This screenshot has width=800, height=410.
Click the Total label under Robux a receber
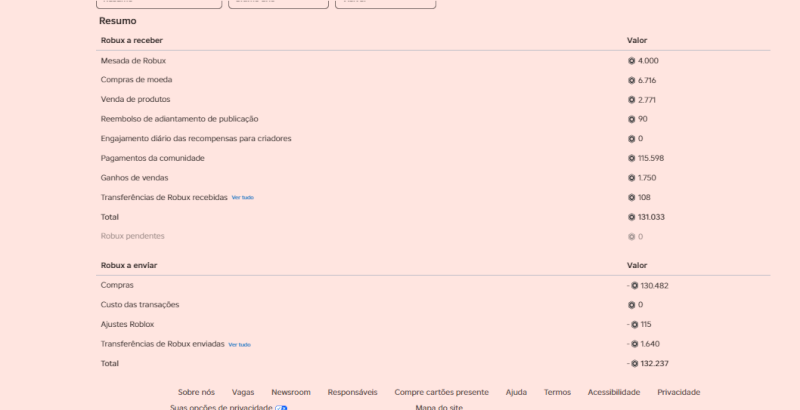(x=110, y=217)
